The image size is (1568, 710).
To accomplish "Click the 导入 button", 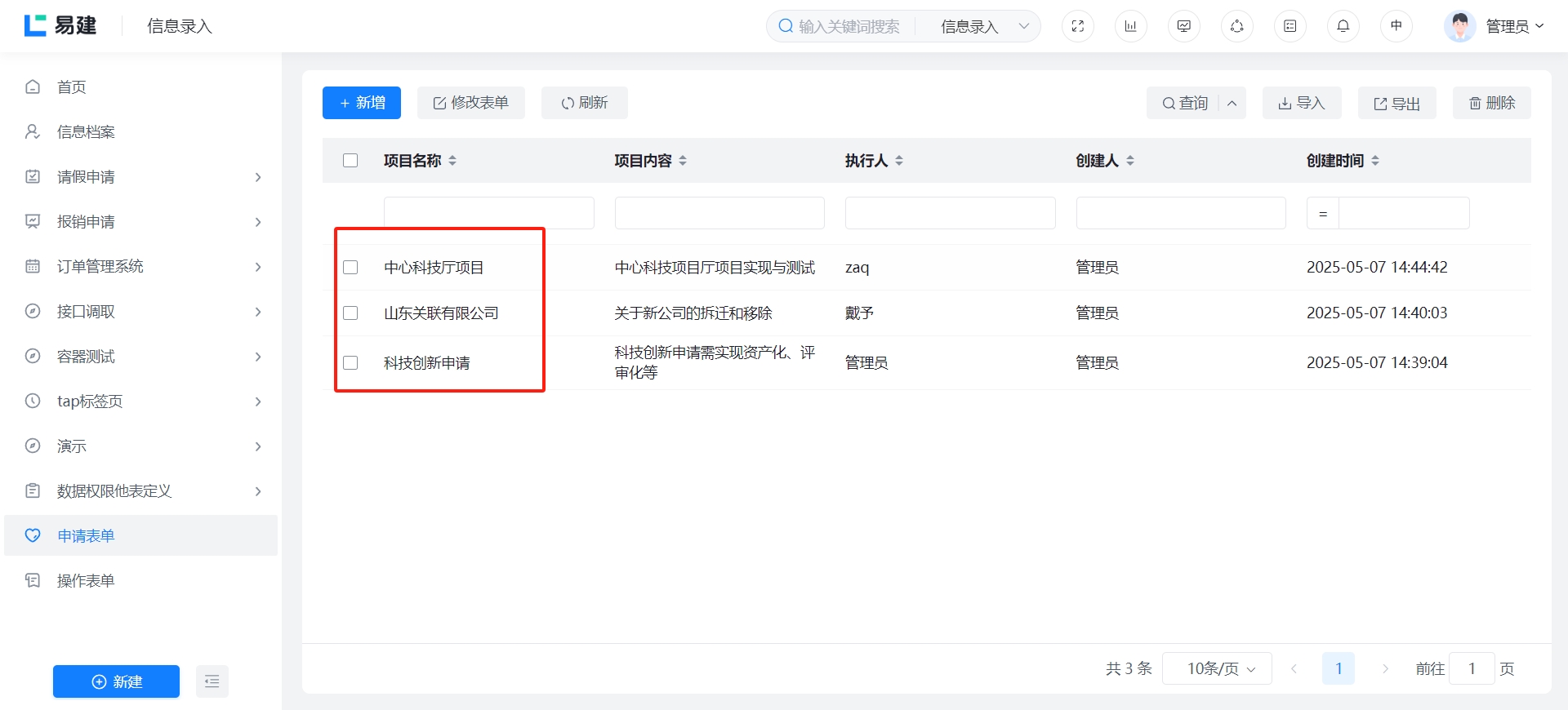I will [1302, 103].
